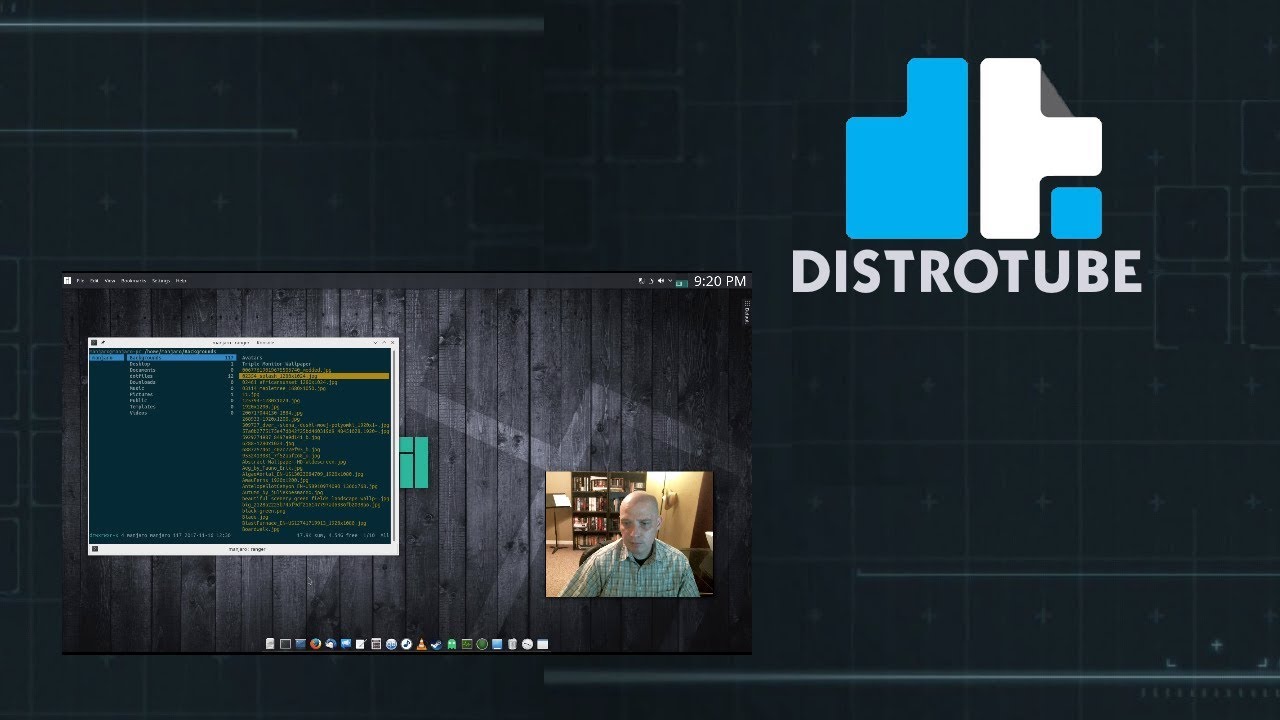Open the Manjaro application menu icon
The height and width of the screenshot is (720, 1280).
point(68,281)
